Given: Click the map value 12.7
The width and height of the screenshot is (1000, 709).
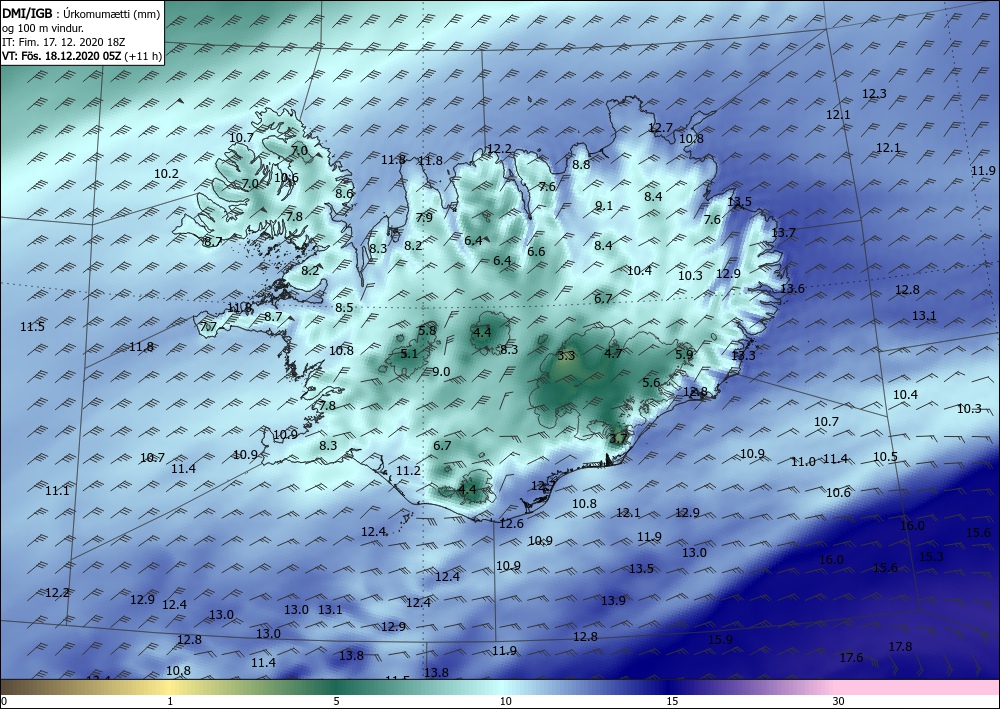Looking at the screenshot, I should coord(660,128).
